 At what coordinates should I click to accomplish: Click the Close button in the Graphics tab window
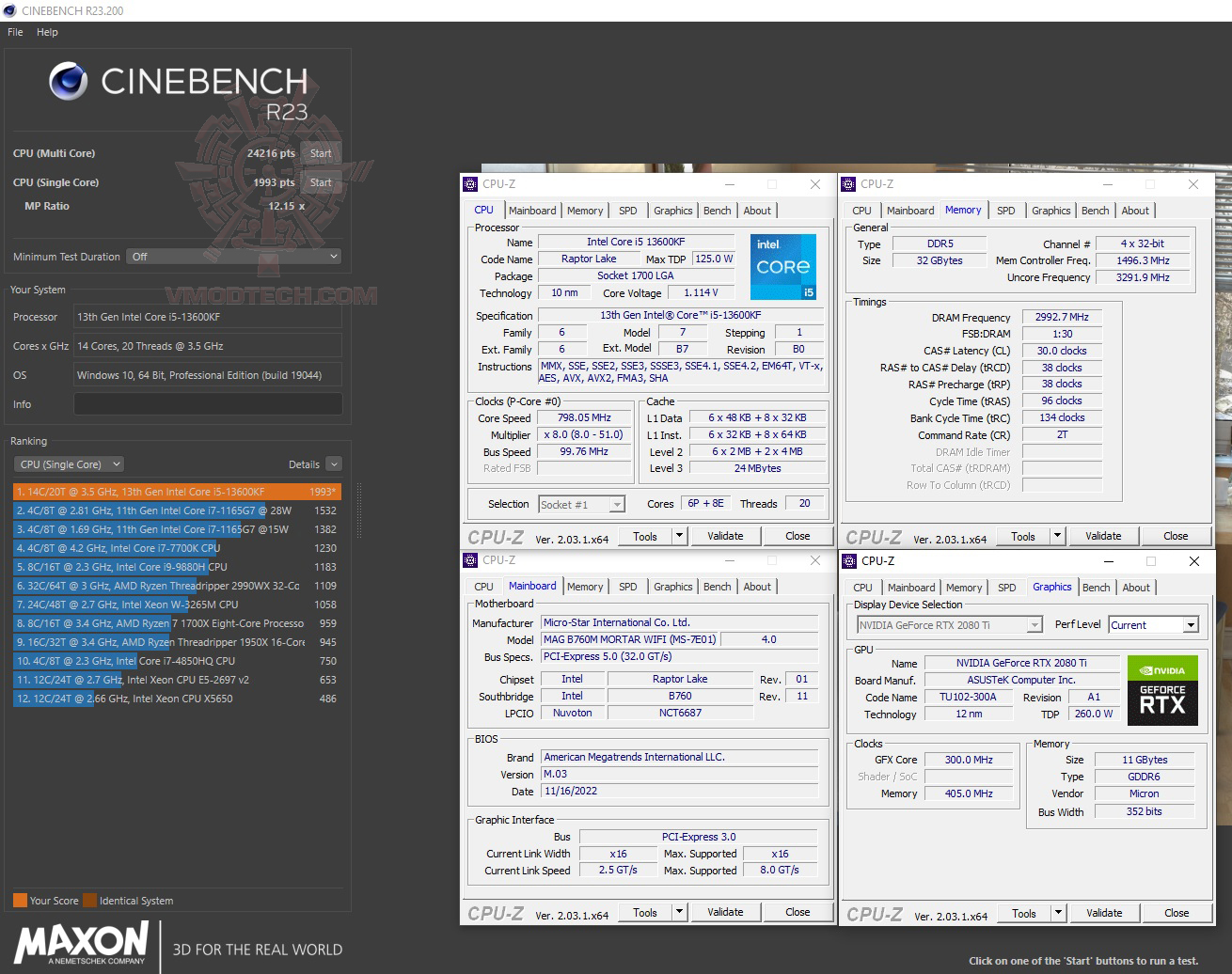[x=1177, y=913]
